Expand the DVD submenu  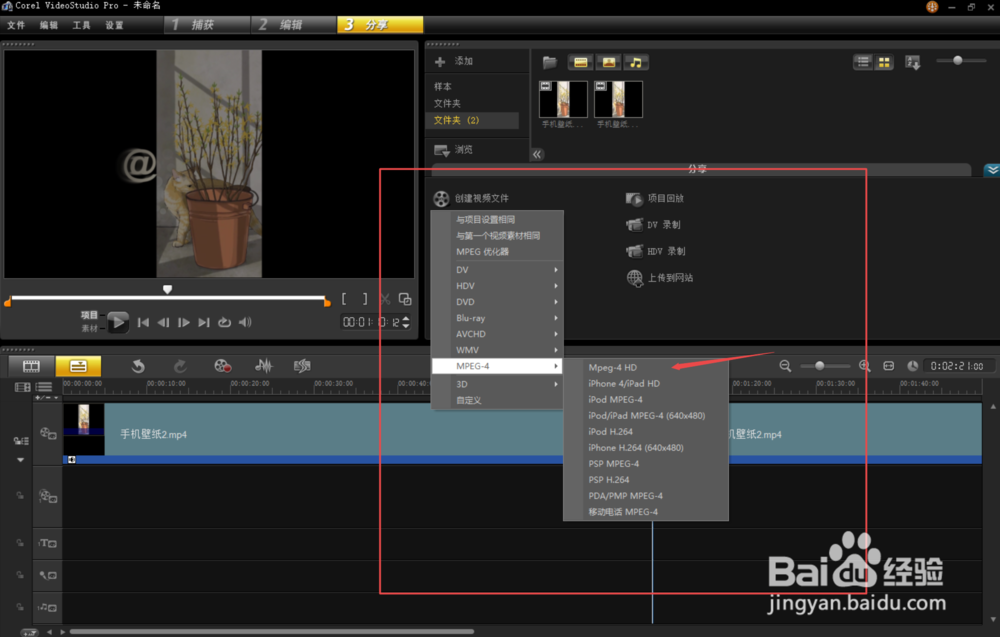497,302
